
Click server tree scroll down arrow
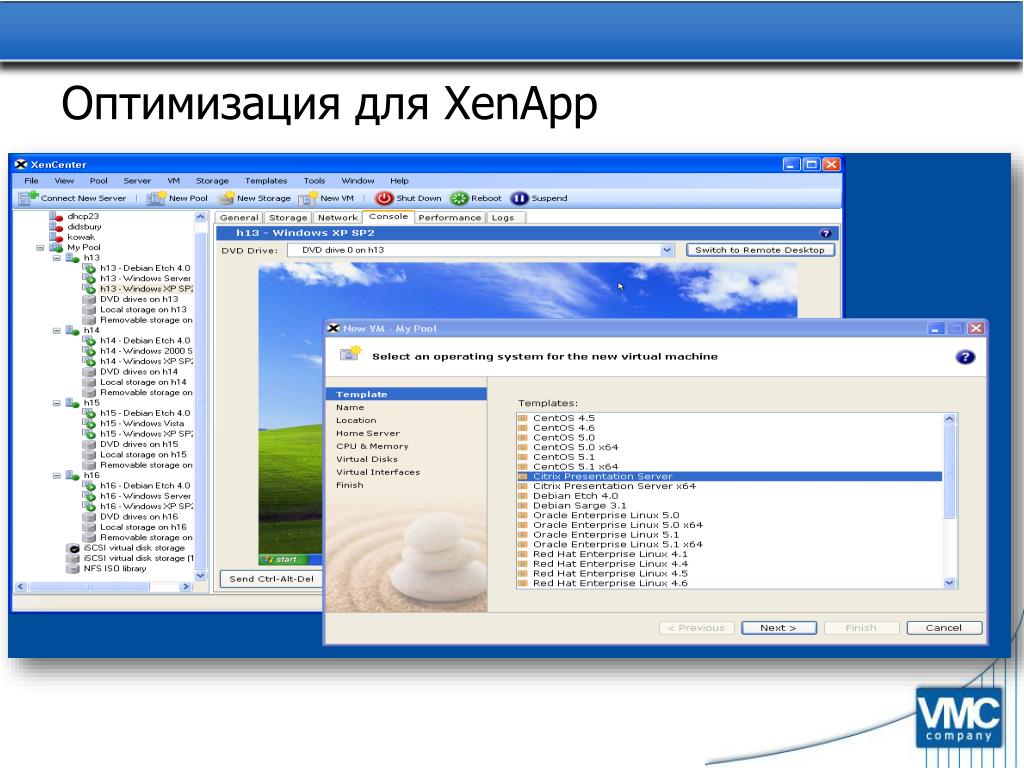tap(200, 576)
